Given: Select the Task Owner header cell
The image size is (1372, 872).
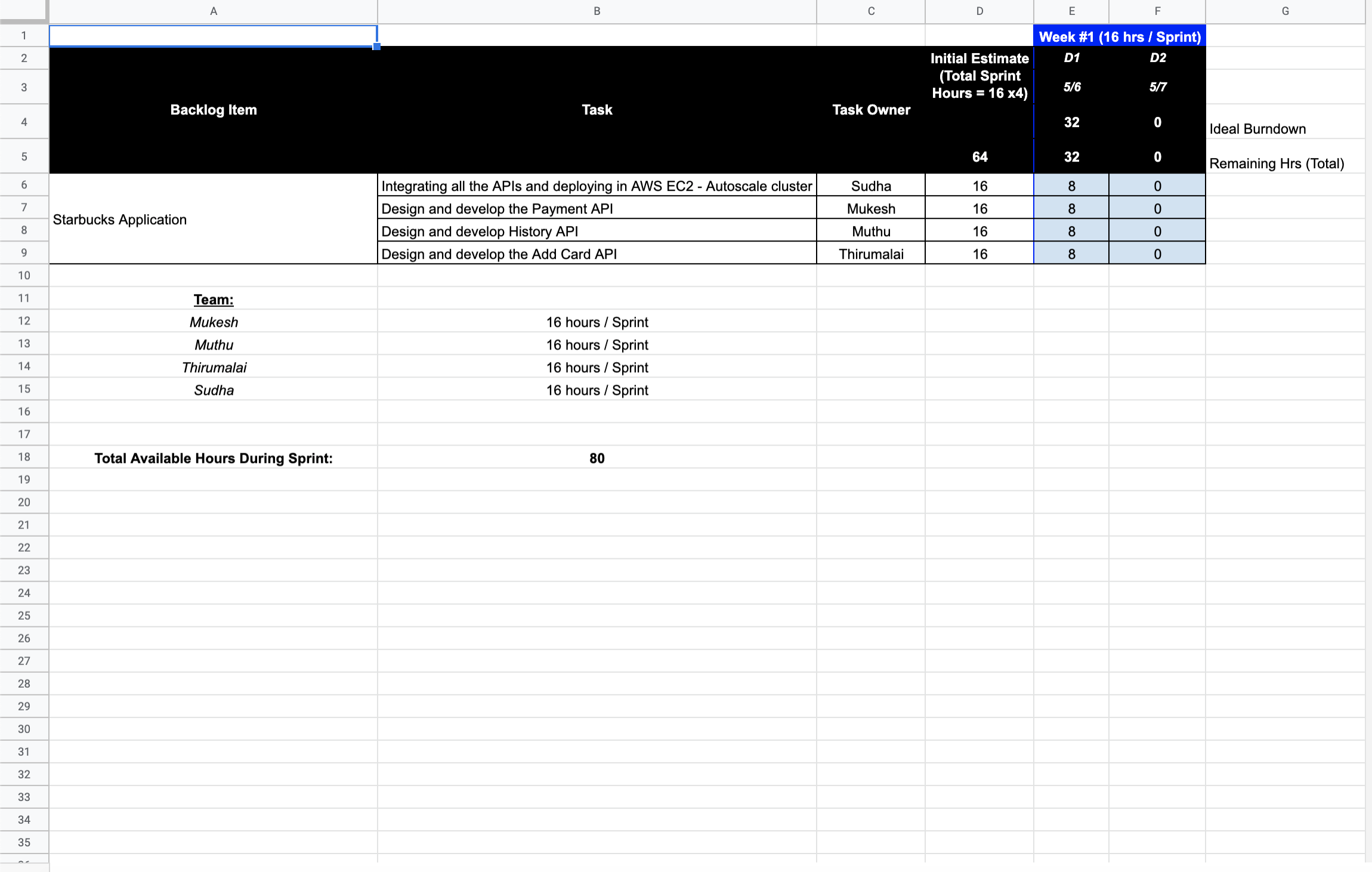Looking at the screenshot, I should (x=871, y=110).
